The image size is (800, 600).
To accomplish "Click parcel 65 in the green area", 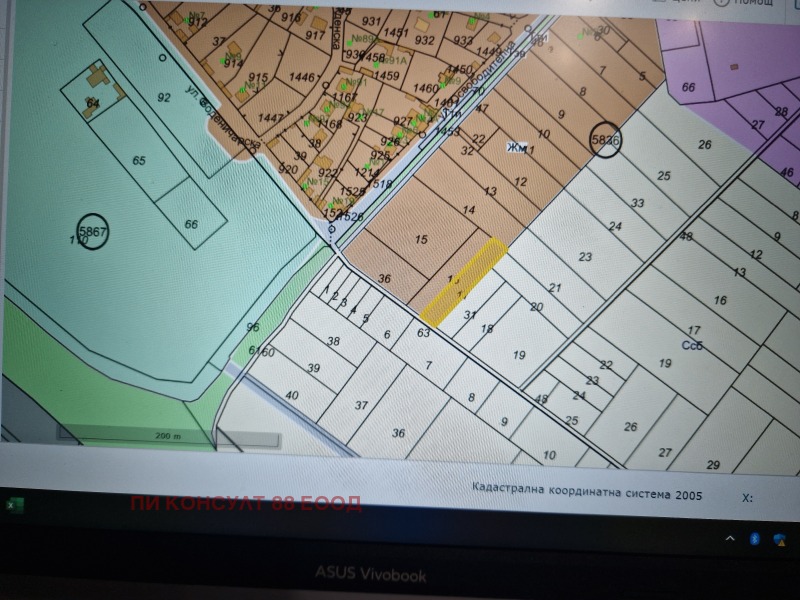I will click(x=138, y=160).
